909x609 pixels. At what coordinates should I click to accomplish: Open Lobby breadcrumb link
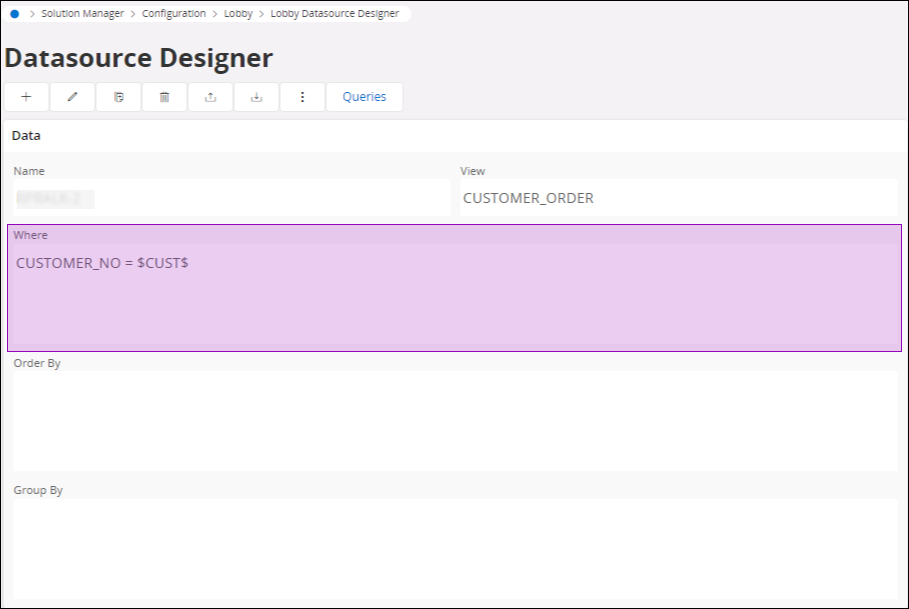click(x=238, y=14)
